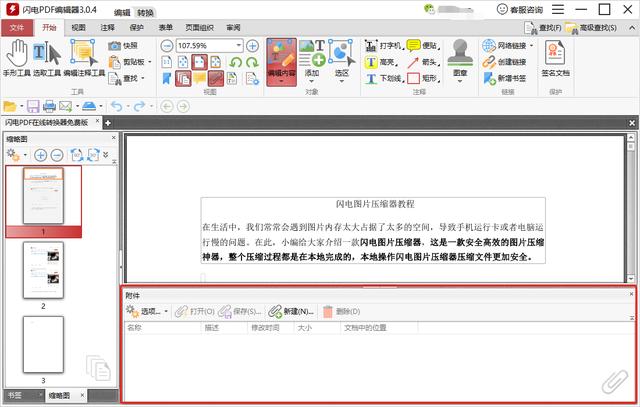The height and width of the screenshot is (407, 640).
Task: Toggle the fit-width view button in ribbon
Action: coord(200,62)
